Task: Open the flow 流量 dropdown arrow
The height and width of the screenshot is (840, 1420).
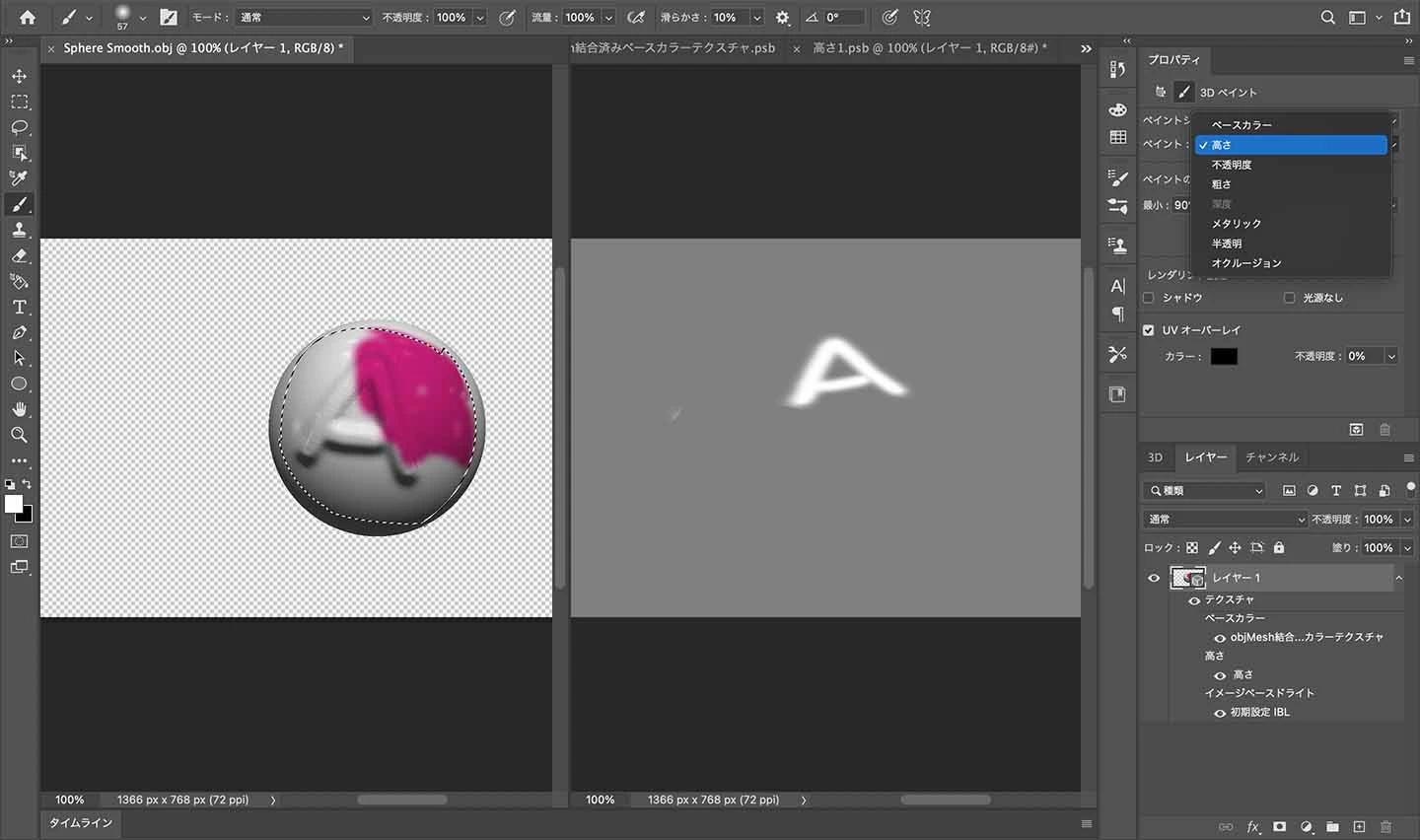Action: tap(608, 18)
